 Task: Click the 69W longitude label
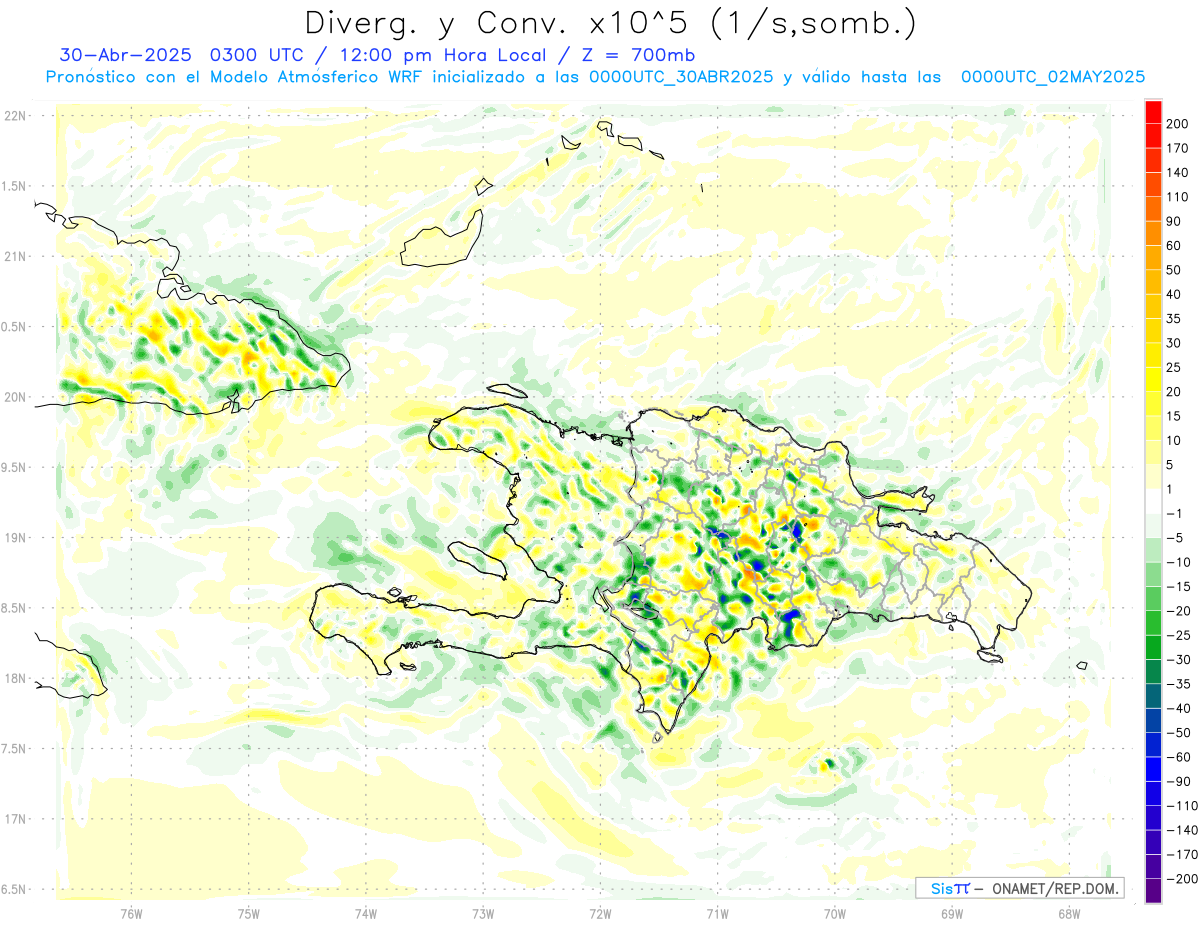[x=951, y=913]
